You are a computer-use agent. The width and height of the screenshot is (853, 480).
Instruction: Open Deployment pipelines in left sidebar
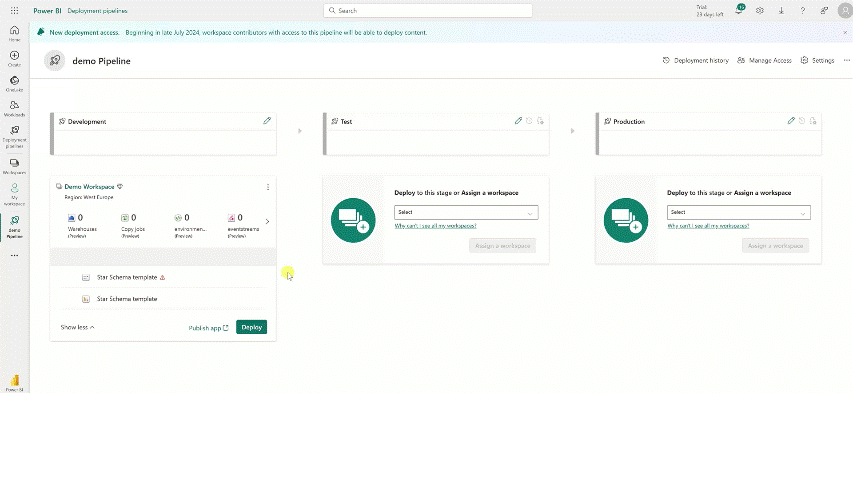(x=14, y=134)
